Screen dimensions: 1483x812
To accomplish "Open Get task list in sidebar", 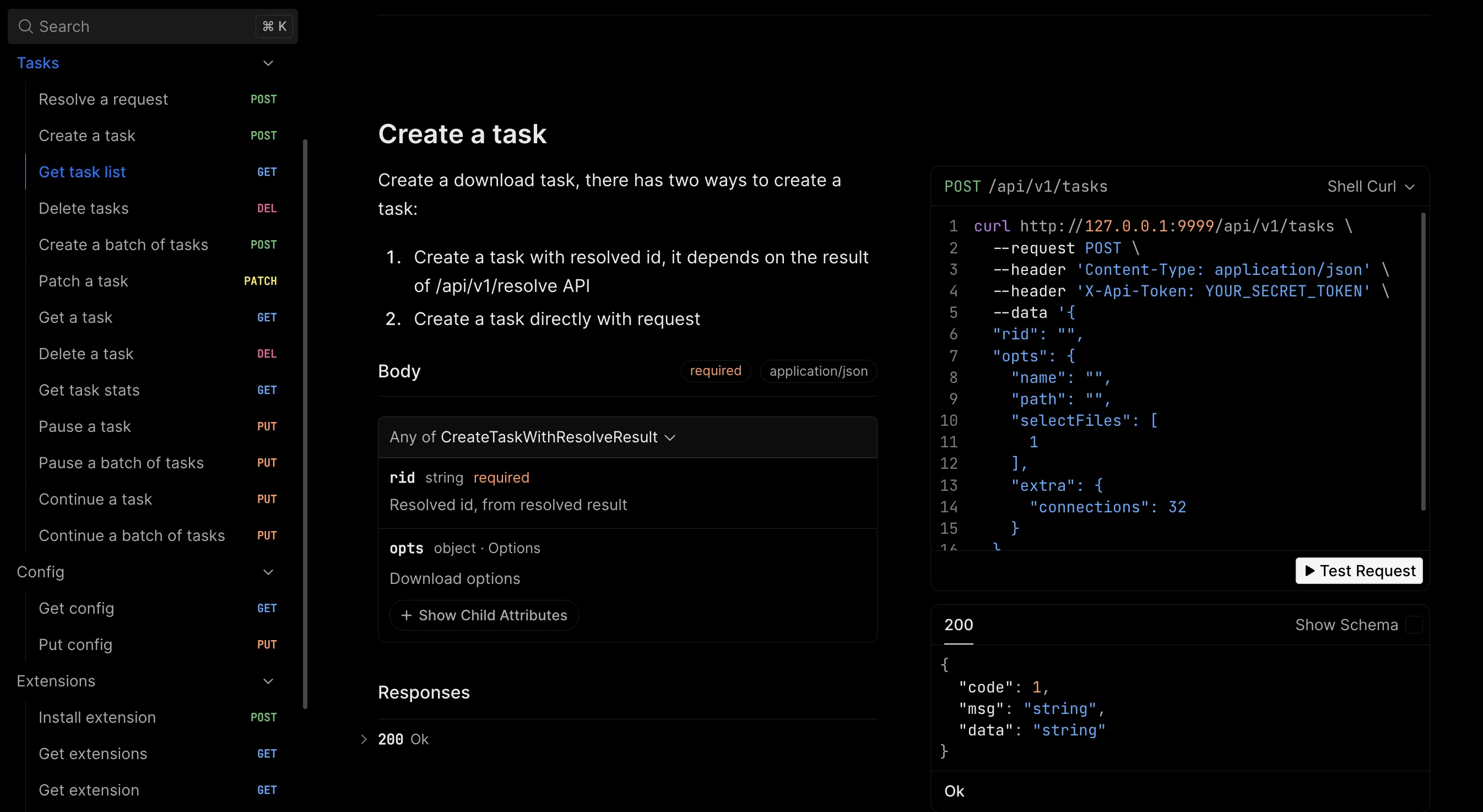I will click(82, 172).
